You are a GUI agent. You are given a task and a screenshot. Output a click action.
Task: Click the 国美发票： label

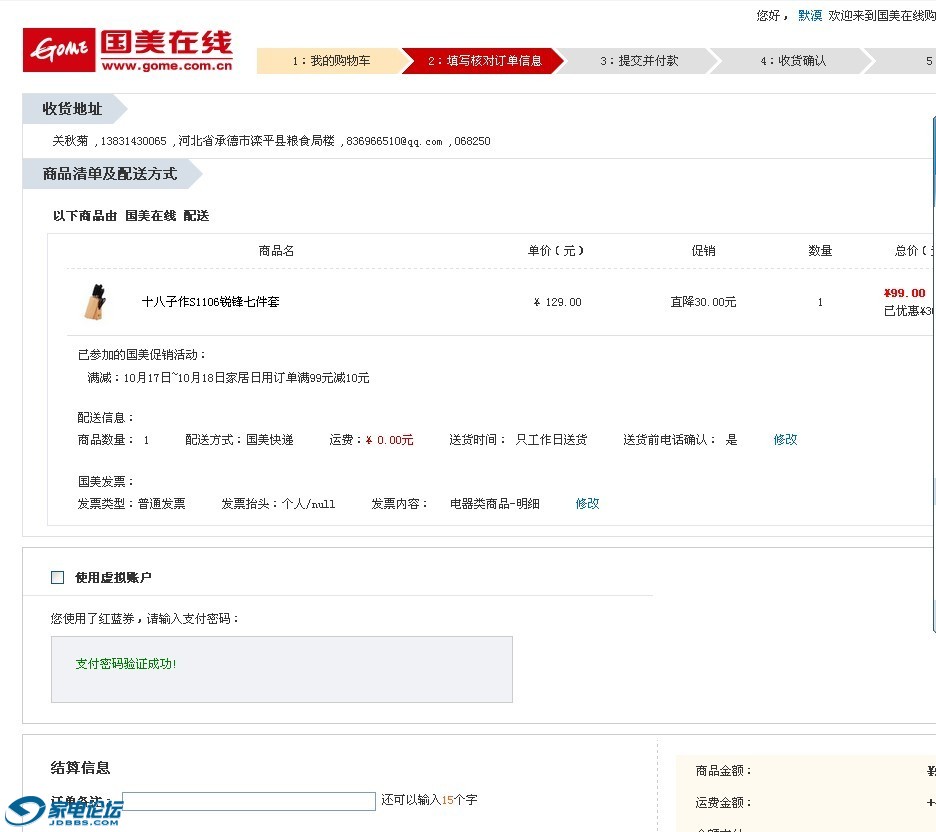106,482
